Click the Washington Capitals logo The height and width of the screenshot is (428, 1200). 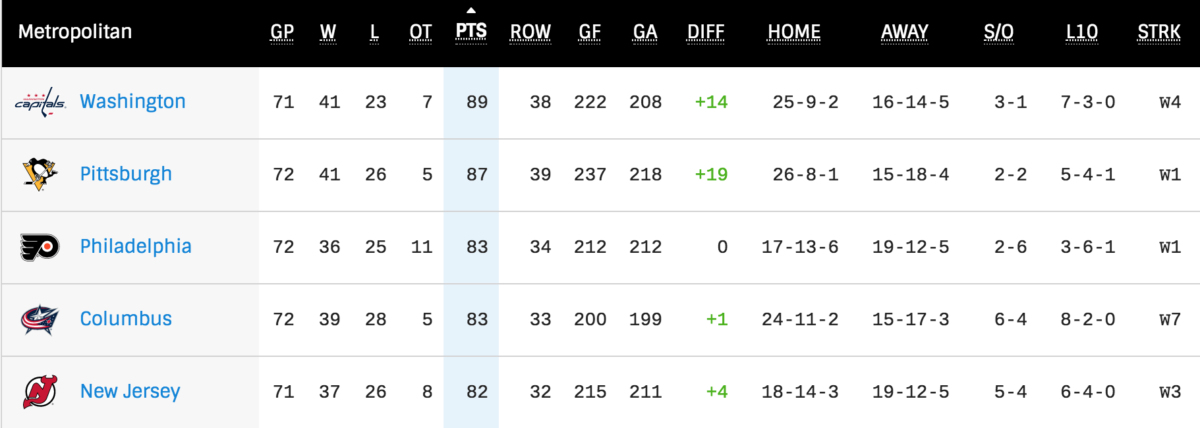(x=40, y=102)
